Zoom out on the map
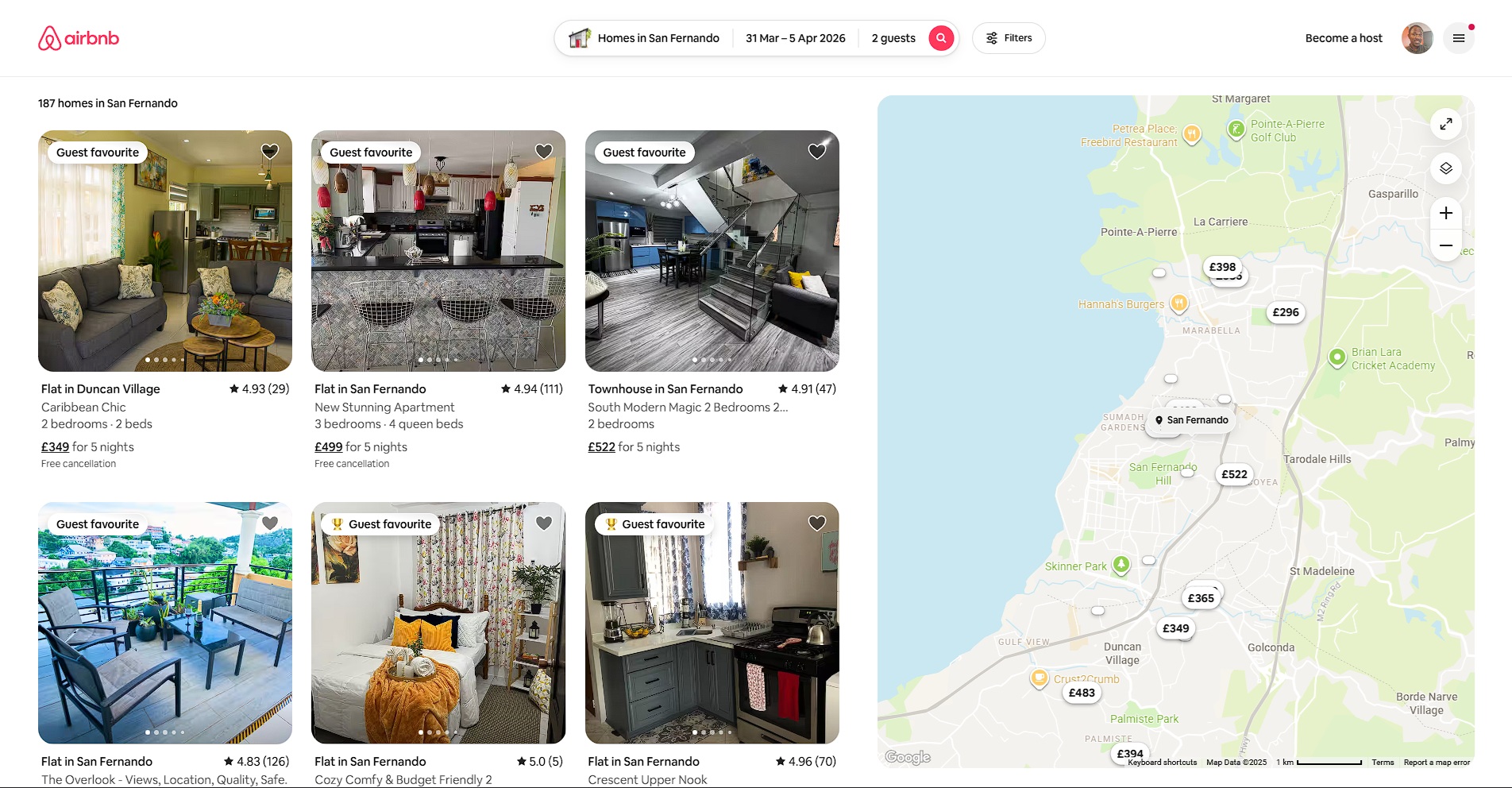 click(x=1446, y=245)
